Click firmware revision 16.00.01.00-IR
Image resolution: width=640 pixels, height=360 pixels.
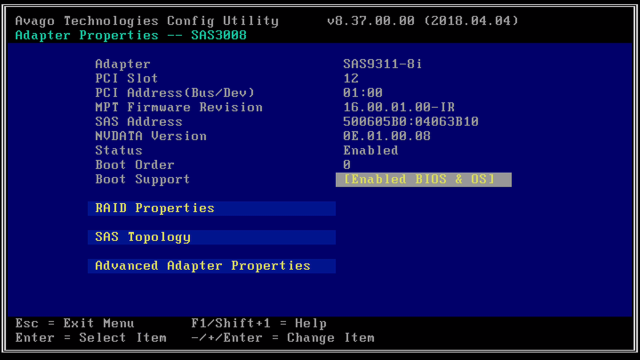(399, 107)
